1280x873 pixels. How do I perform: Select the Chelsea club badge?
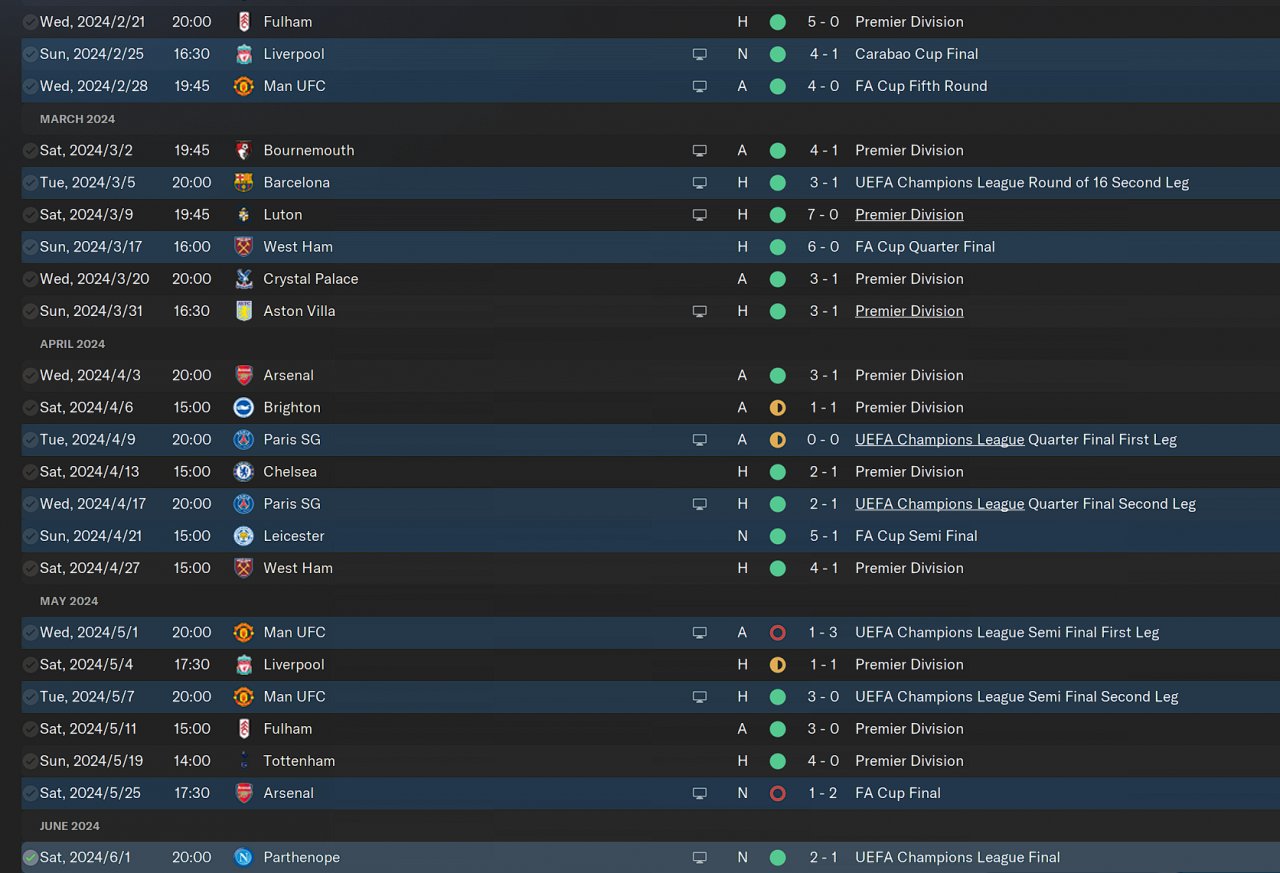tap(243, 471)
